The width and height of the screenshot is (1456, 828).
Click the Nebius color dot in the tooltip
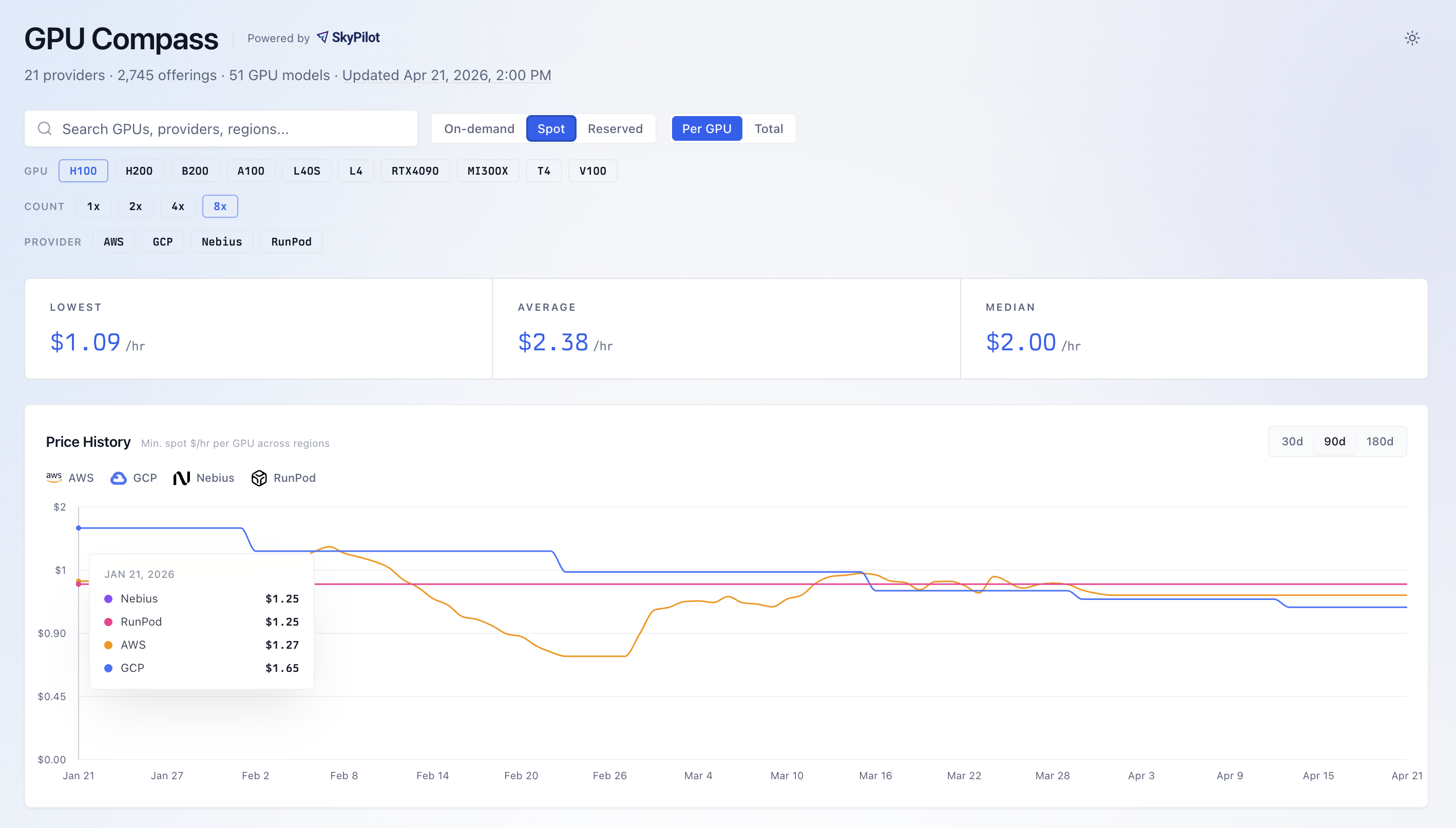108,598
